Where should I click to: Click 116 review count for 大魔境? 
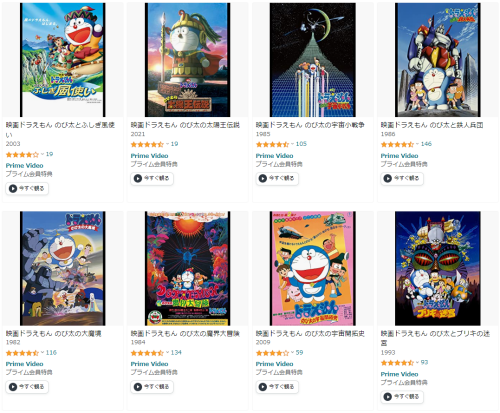pyautogui.click(x=51, y=352)
